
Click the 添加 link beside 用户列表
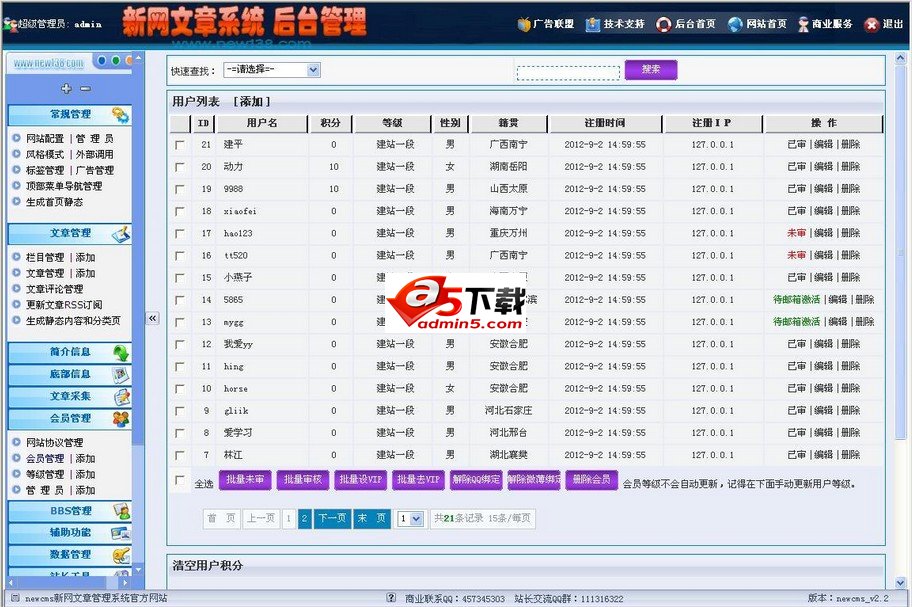pyautogui.click(x=251, y=102)
